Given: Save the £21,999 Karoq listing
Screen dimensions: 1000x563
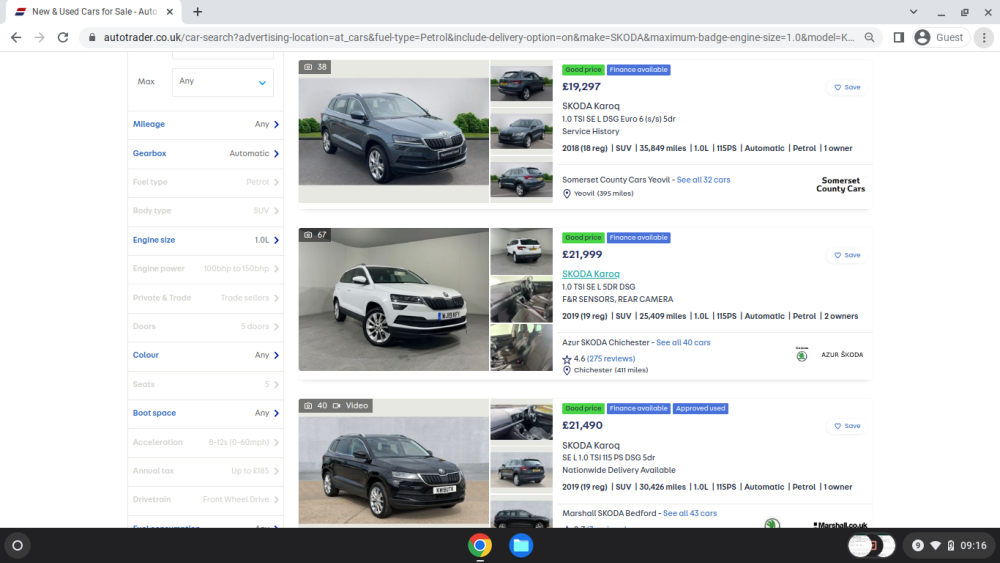Looking at the screenshot, I should pyautogui.click(x=848, y=255).
